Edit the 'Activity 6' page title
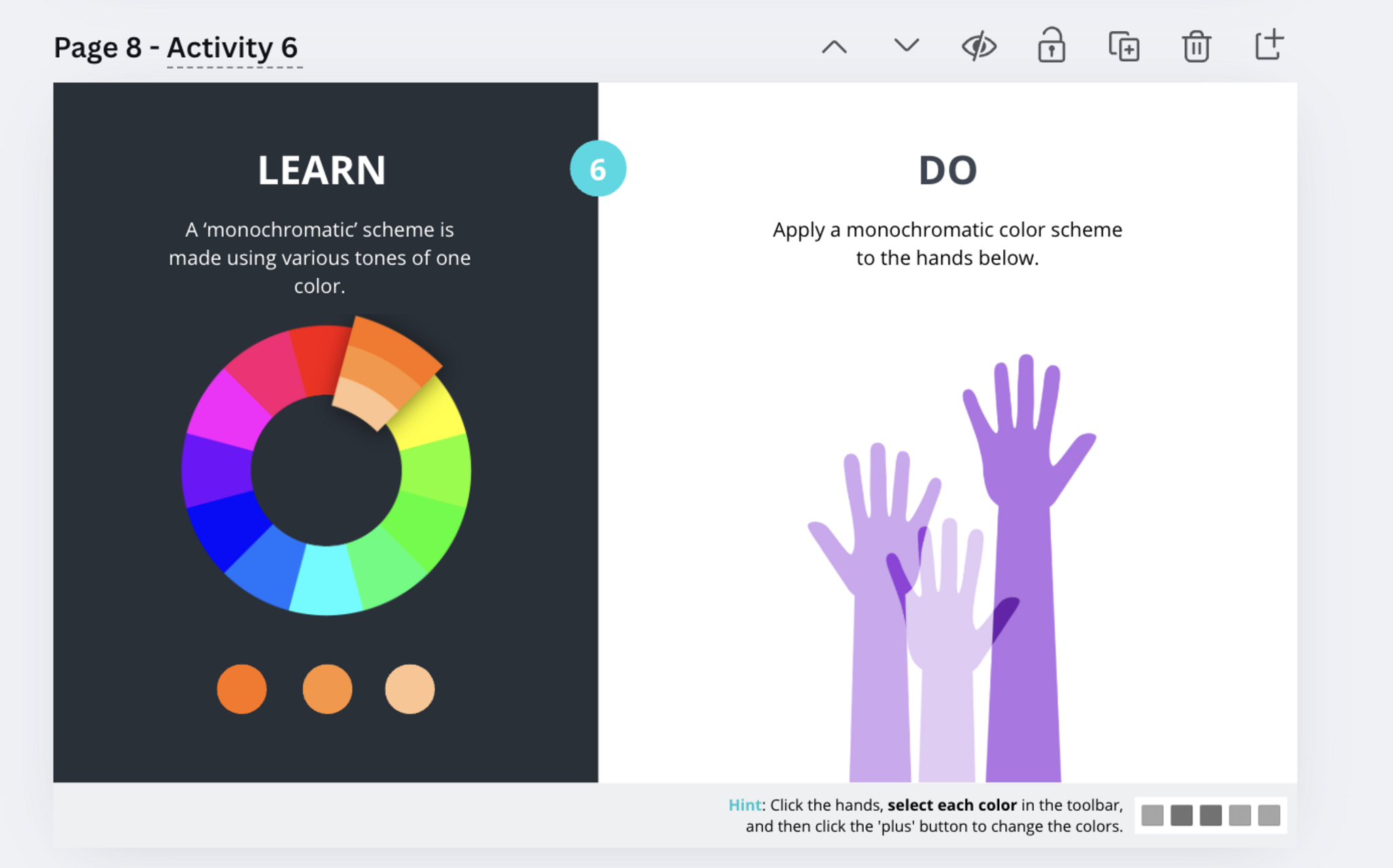Image resolution: width=1393 pixels, height=868 pixels. (233, 48)
